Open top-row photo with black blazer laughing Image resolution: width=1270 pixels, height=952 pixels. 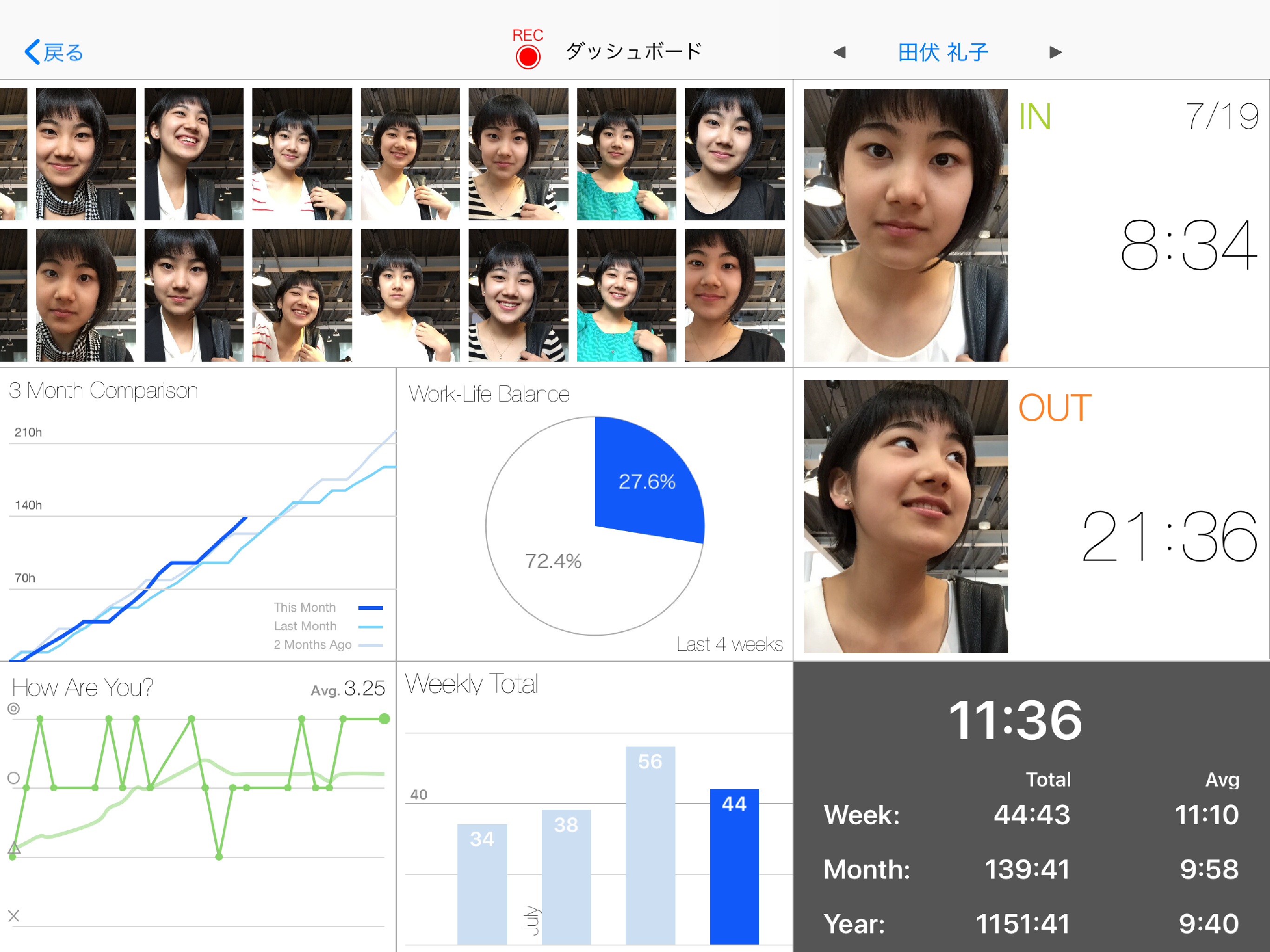tap(194, 154)
